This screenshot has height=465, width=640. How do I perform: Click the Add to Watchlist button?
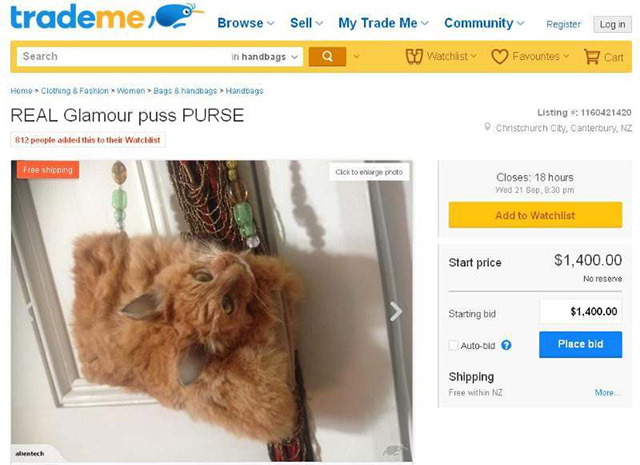(x=535, y=215)
